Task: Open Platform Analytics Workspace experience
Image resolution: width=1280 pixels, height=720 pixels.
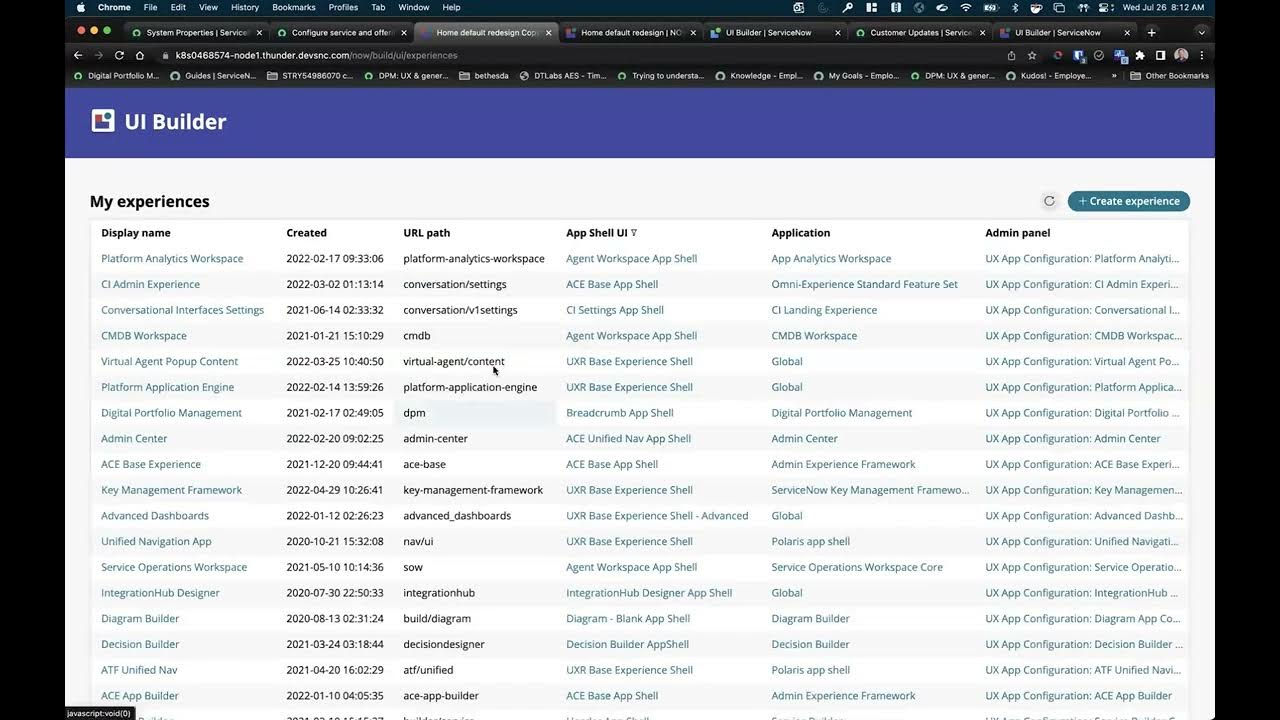Action: 172,258
